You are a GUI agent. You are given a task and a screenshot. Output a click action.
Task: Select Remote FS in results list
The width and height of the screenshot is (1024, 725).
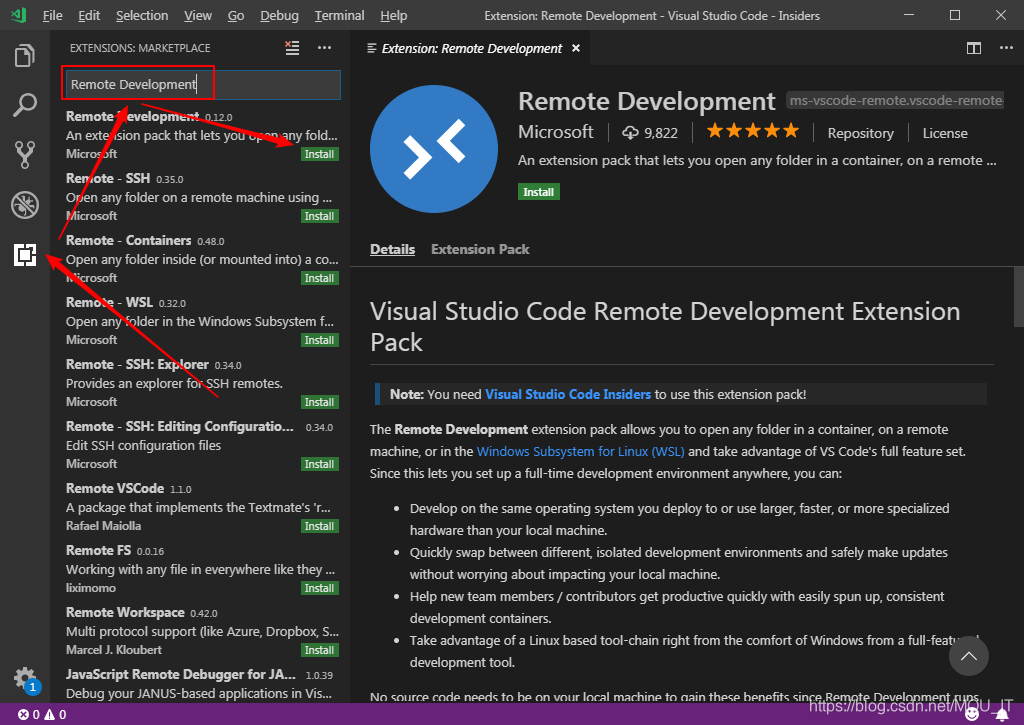(200, 569)
